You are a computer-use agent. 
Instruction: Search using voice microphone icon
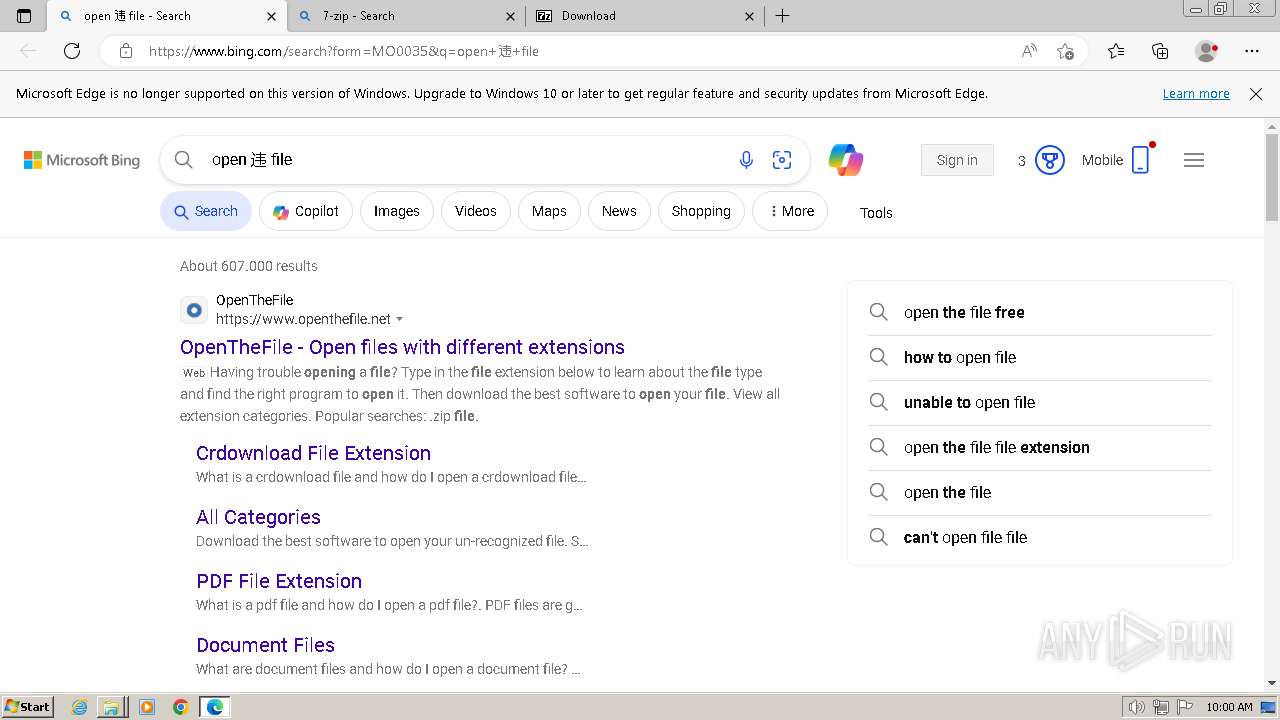coord(746,160)
